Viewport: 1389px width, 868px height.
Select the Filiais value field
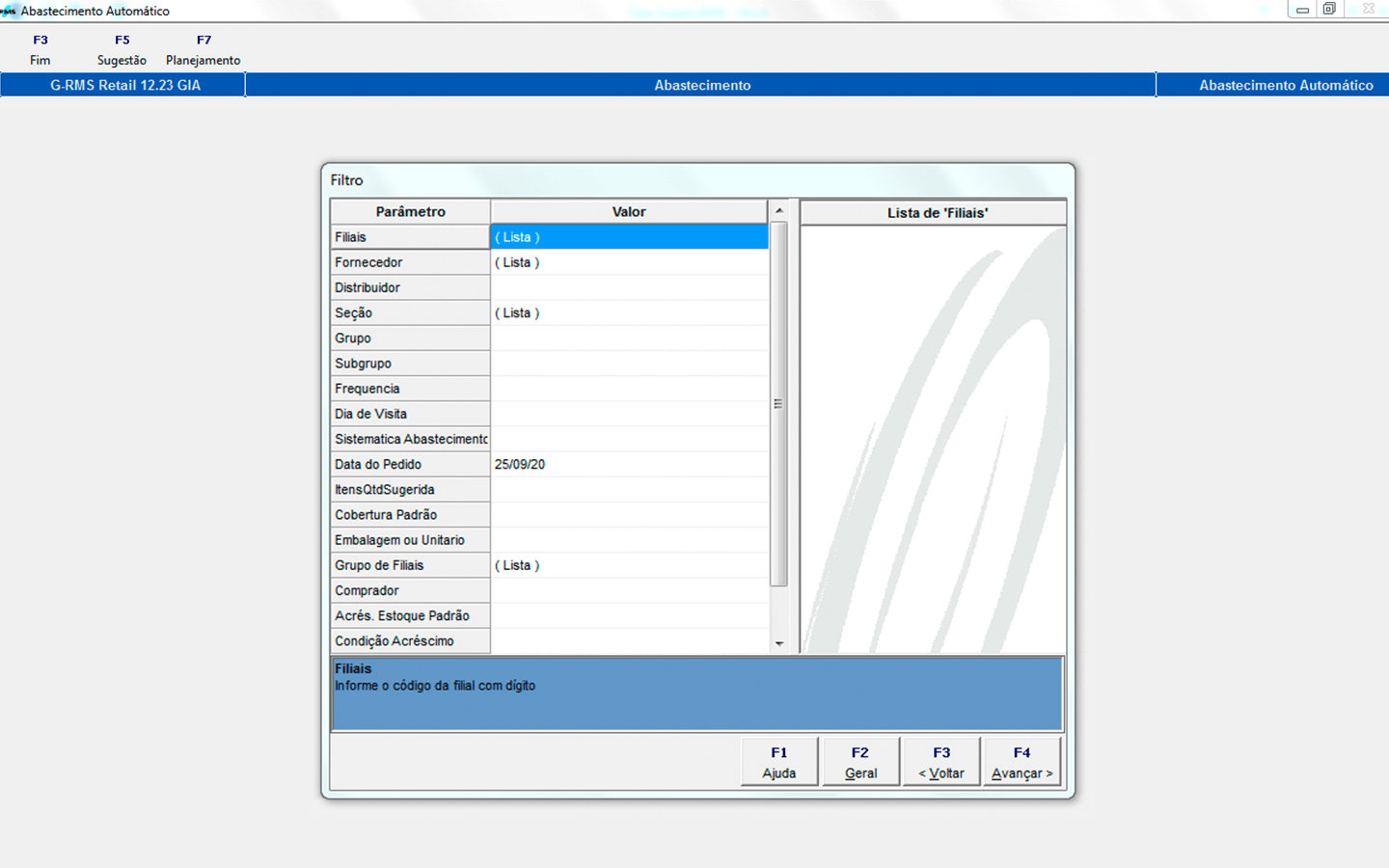point(629,237)
